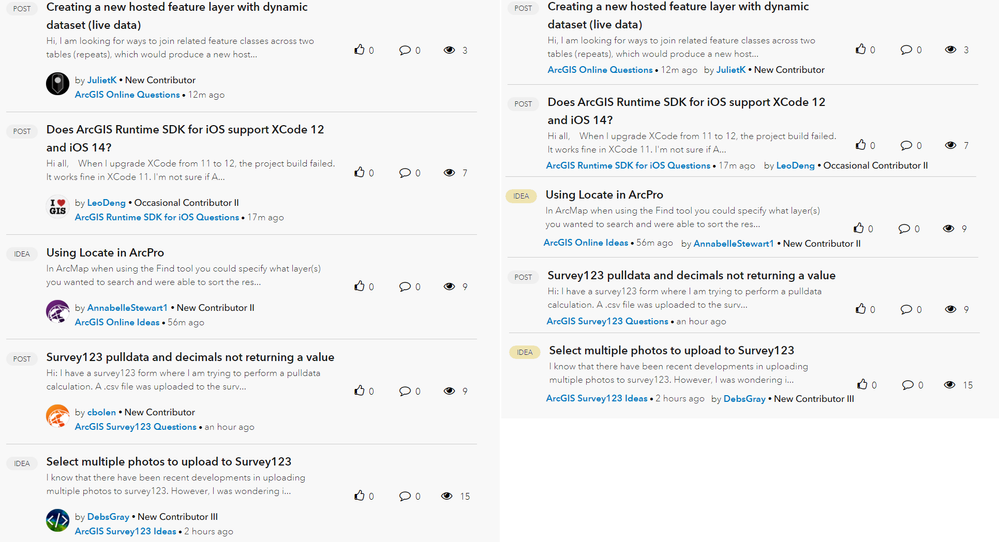Viewport: 999px width, 542px height.
Task: Click comment icon for ArcPro idea, right list
Action: [x=904, y=229]
